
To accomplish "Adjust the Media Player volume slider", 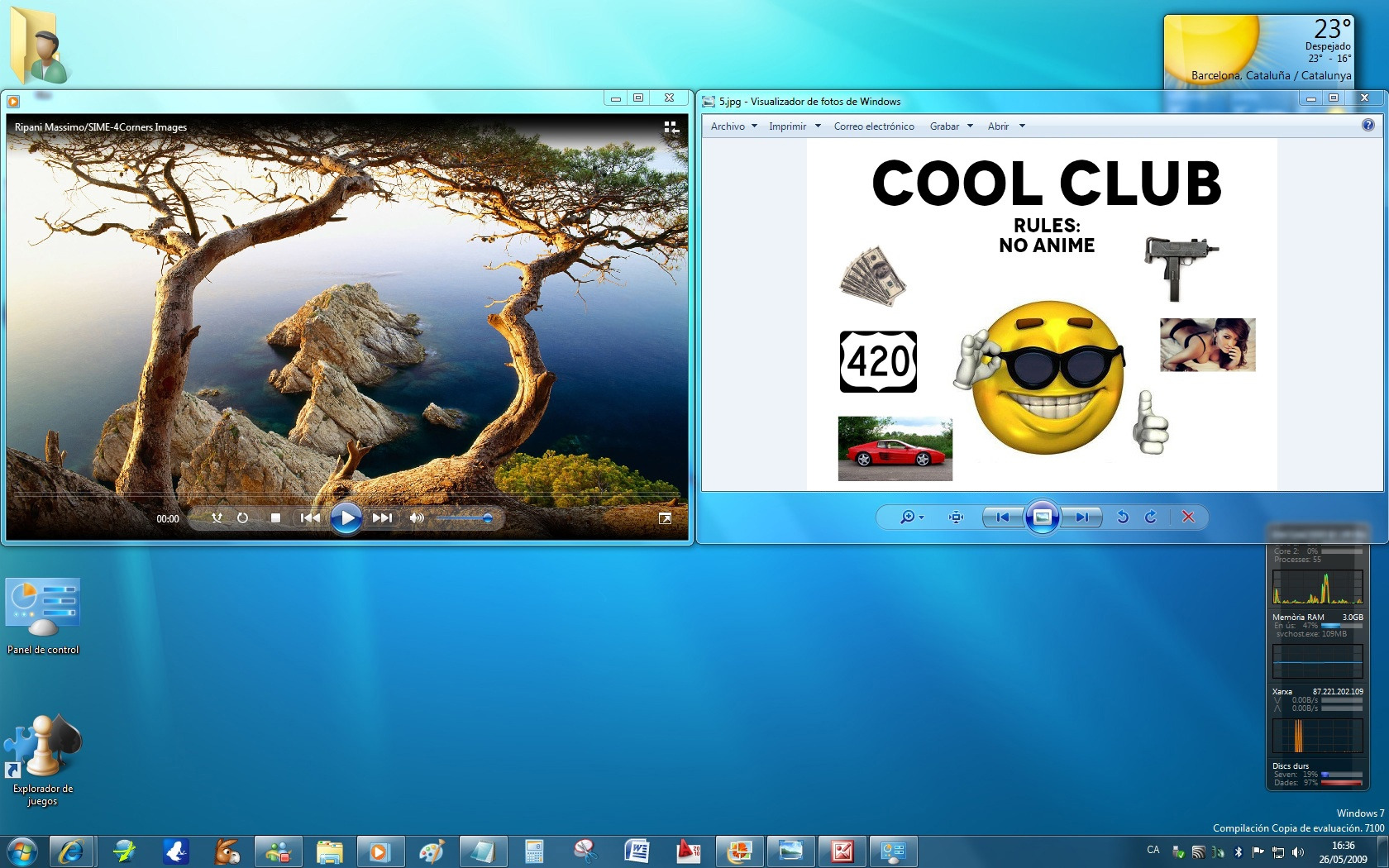I will tap(465, 518).
